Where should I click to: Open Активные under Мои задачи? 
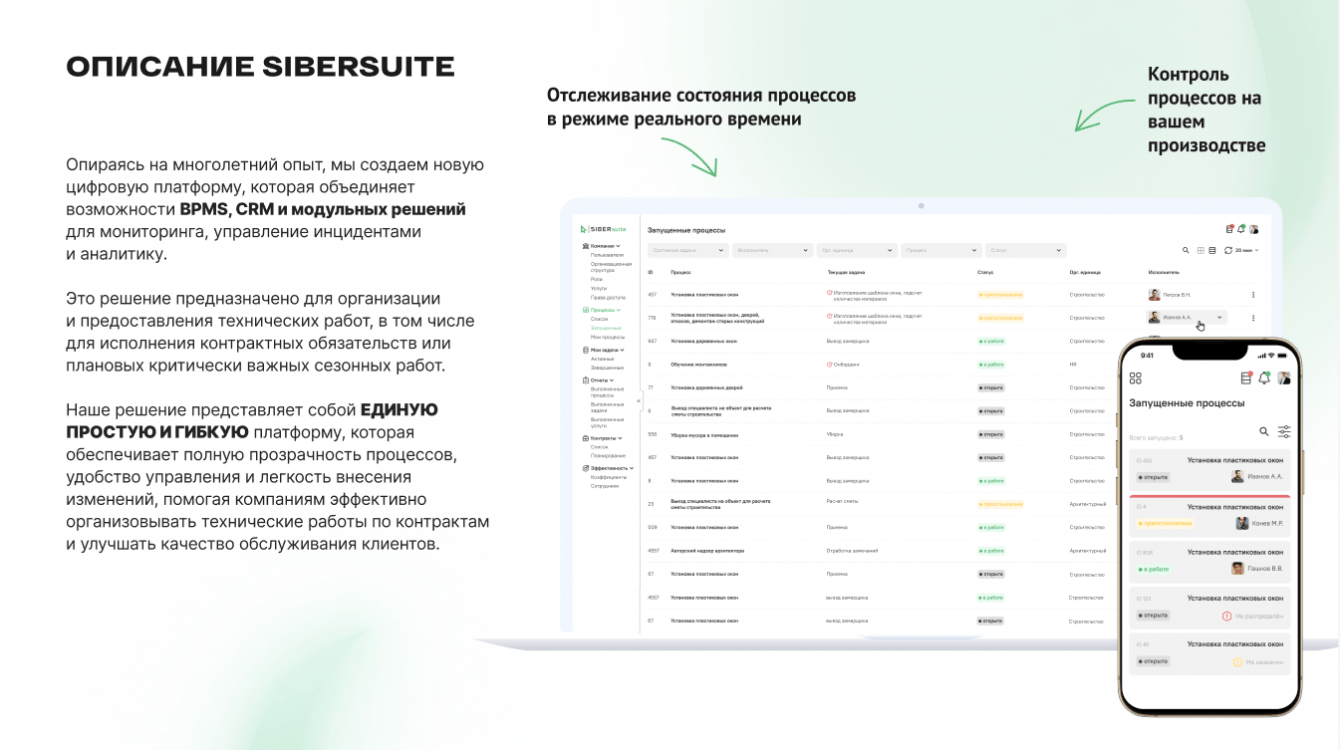point(603,359)
